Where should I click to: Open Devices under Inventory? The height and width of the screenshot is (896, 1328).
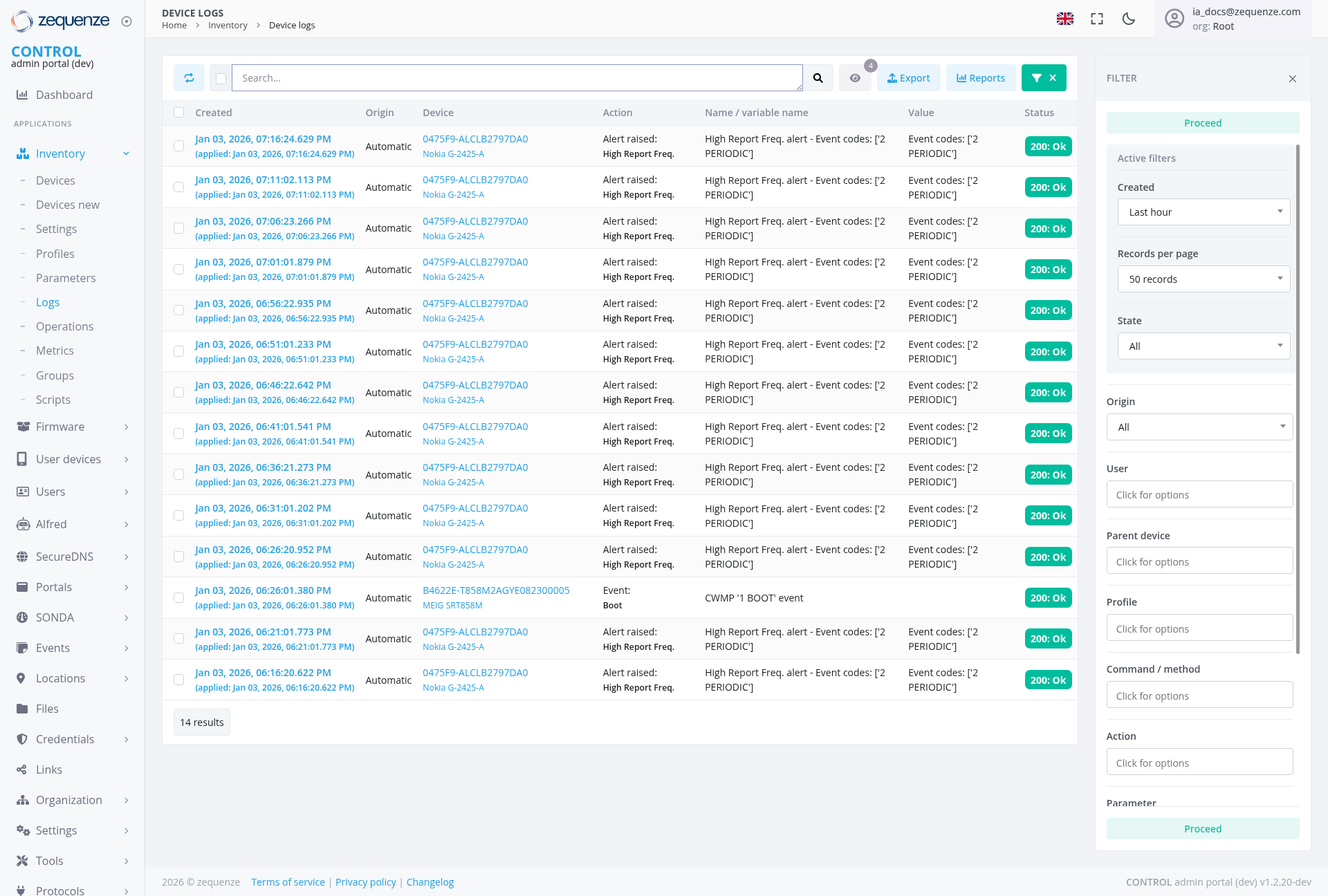(55, 180)
